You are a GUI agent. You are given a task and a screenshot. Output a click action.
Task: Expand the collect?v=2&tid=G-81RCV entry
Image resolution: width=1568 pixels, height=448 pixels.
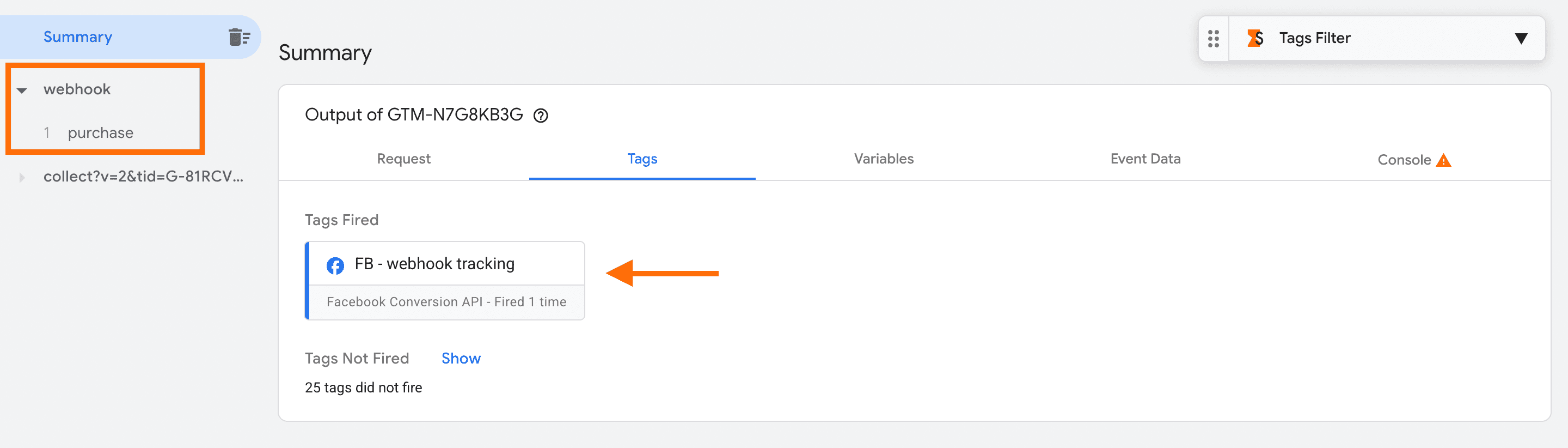point(22,177)
